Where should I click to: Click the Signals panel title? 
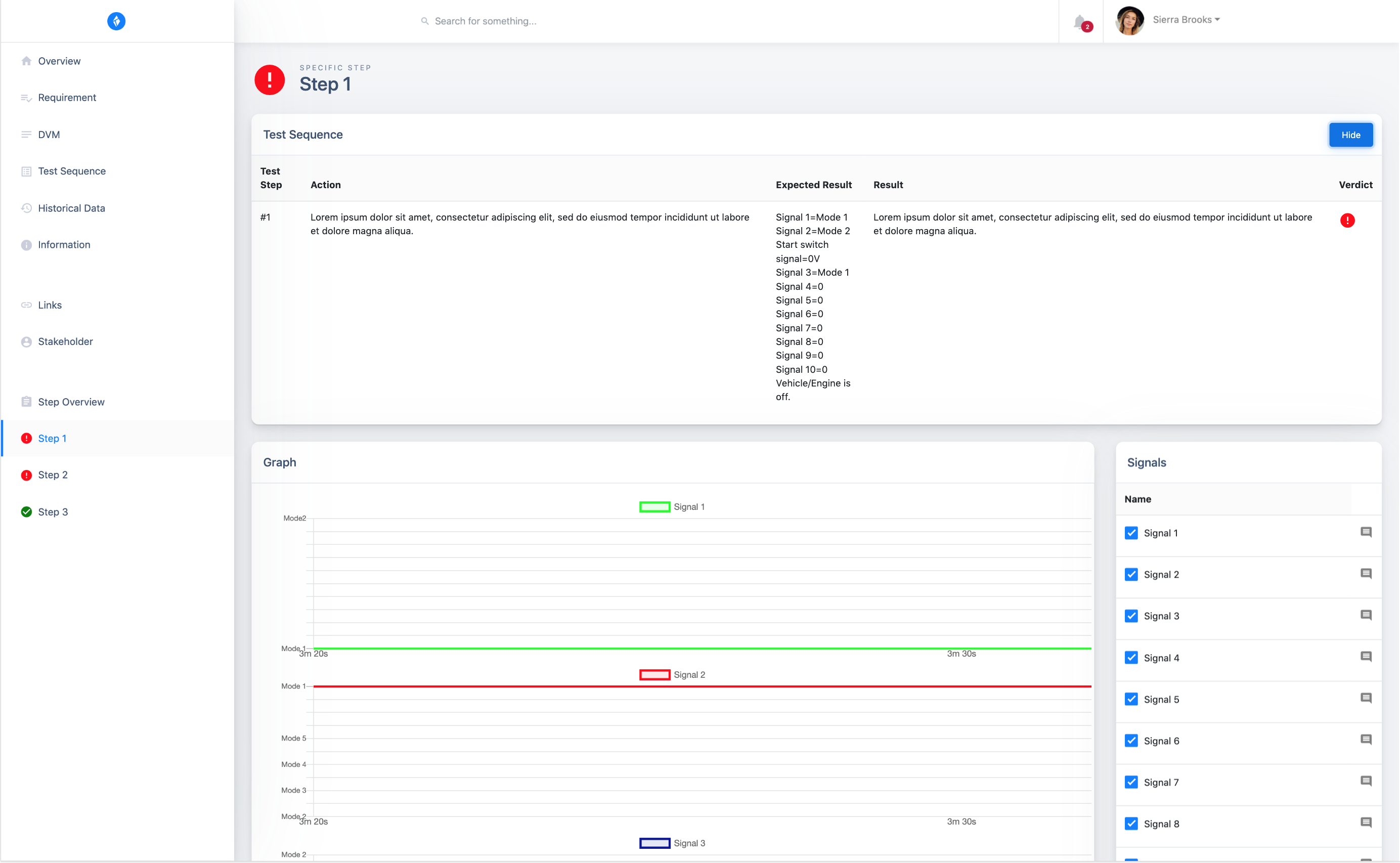[1146, 462]
